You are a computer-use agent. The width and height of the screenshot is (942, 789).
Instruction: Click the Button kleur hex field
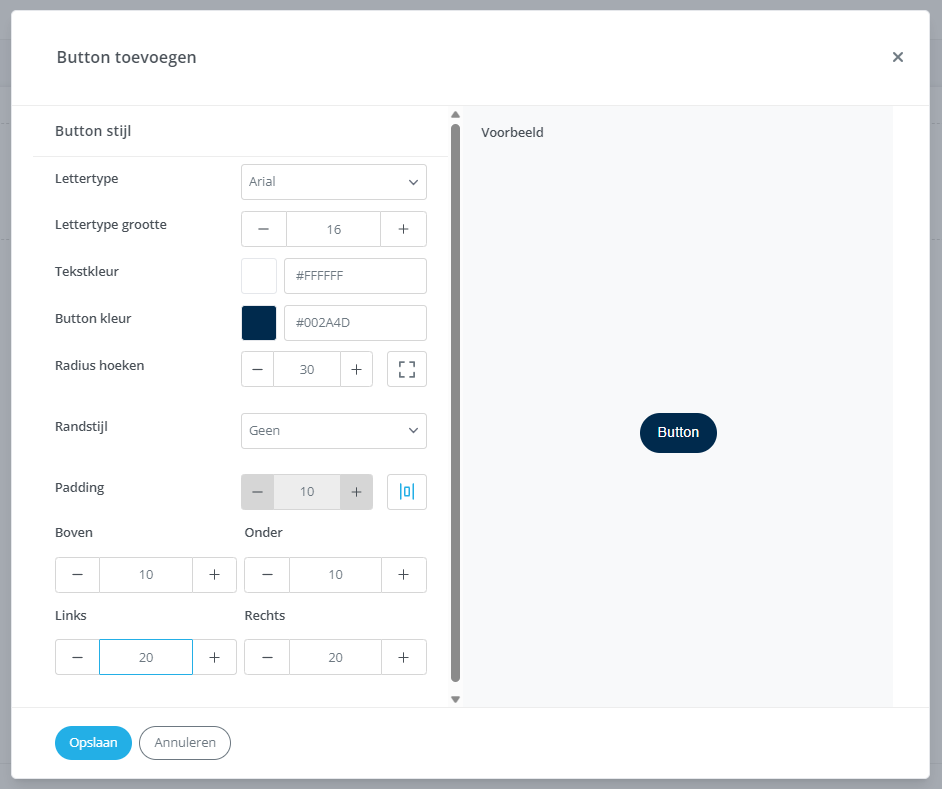click(355, 323)
